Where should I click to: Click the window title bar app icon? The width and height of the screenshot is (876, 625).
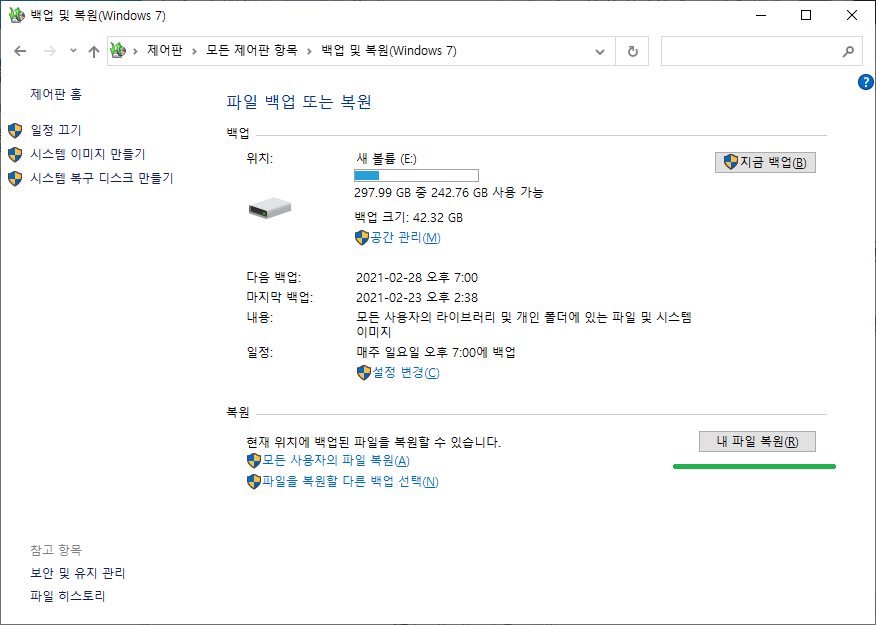click(17, 15)
